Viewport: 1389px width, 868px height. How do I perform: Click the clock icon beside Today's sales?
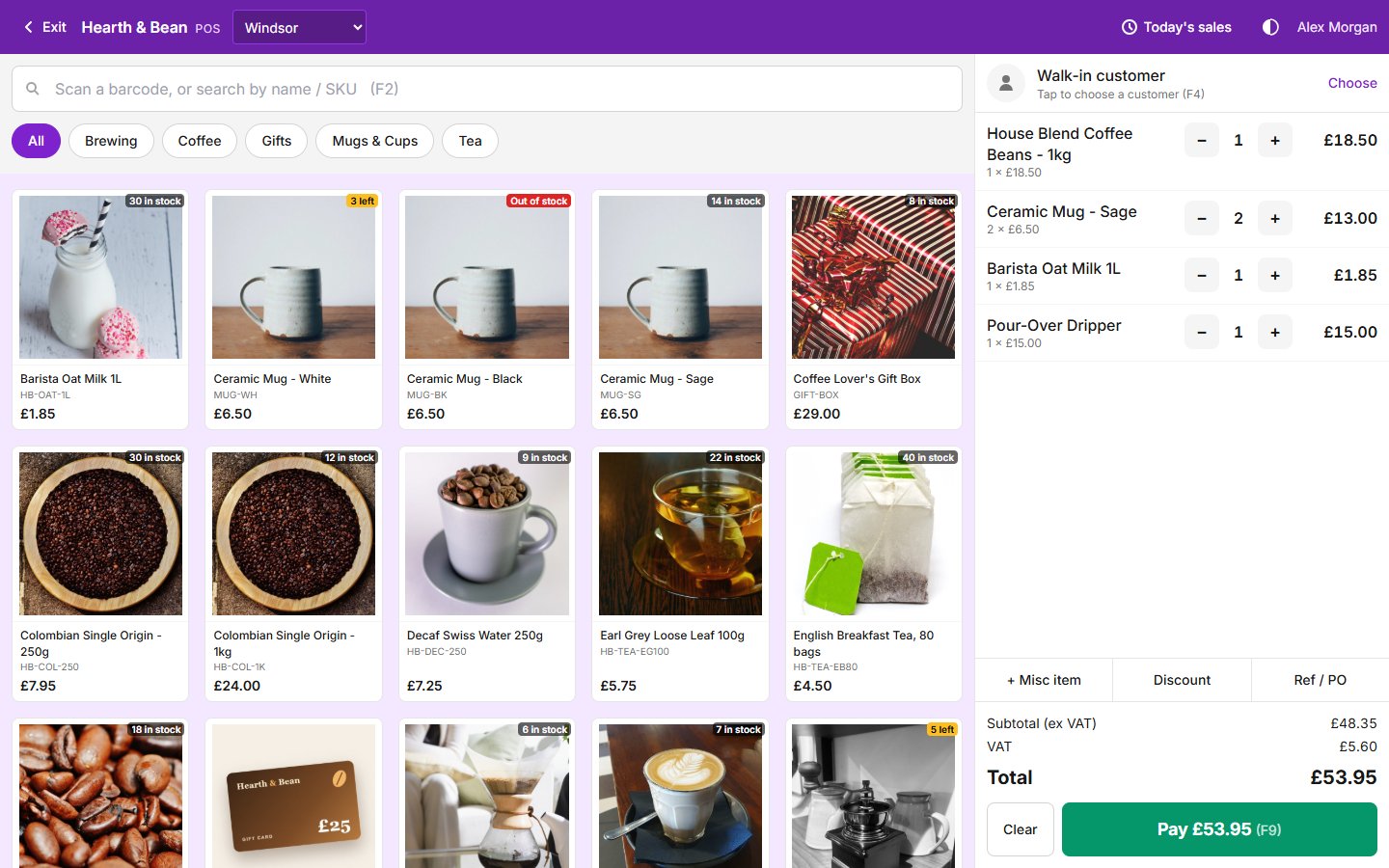coord(1130,27)
